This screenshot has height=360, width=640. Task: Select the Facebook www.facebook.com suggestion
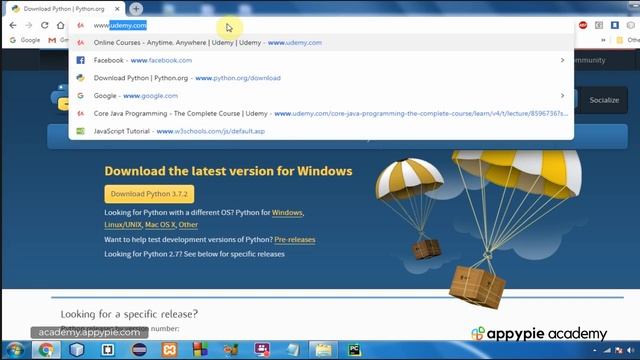click(x=321, y=60)
